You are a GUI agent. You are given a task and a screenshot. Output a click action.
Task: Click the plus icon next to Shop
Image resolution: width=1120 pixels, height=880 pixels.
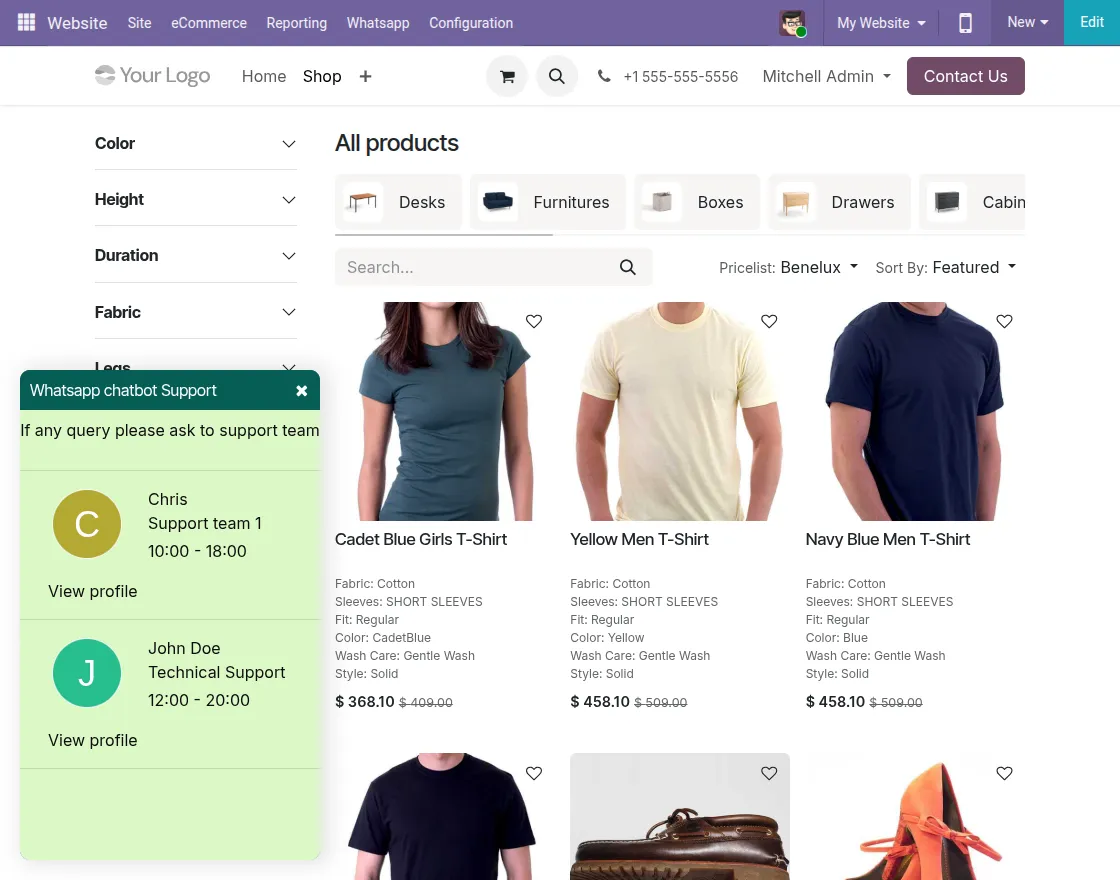point(365,76)
